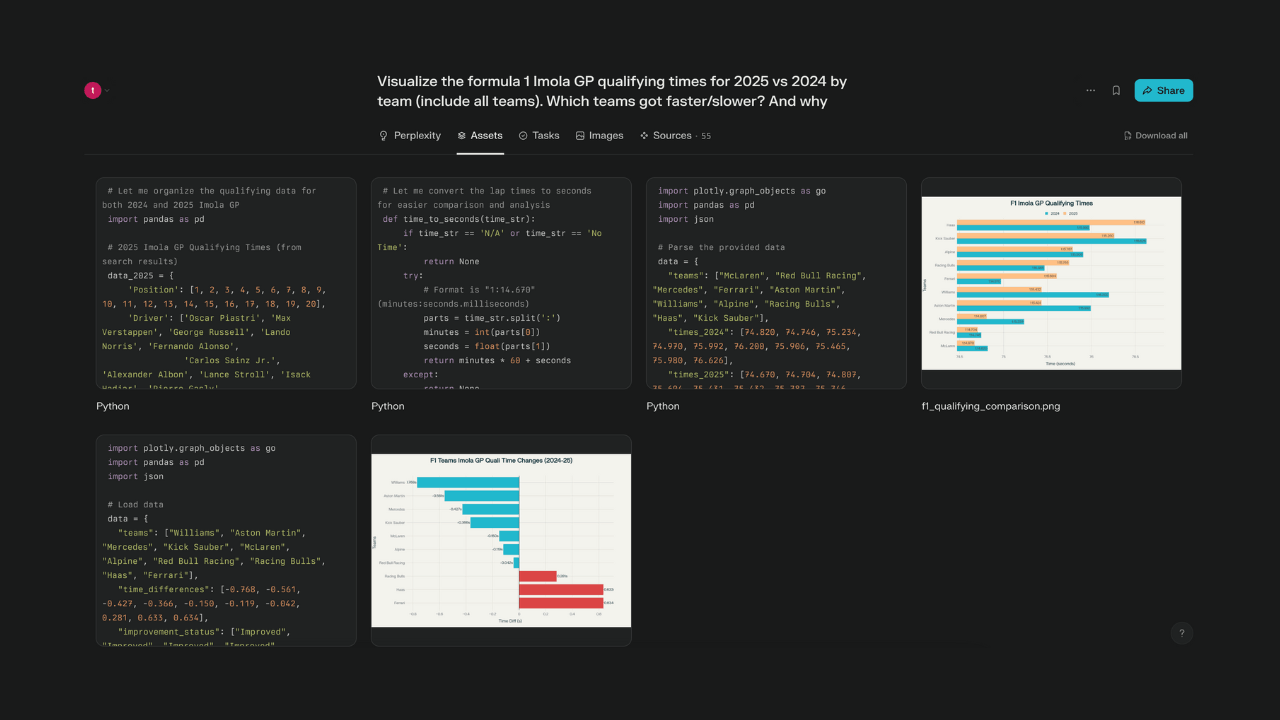
Task: Expand the account chevron beside the avatar
Action: tap(107, 91)
